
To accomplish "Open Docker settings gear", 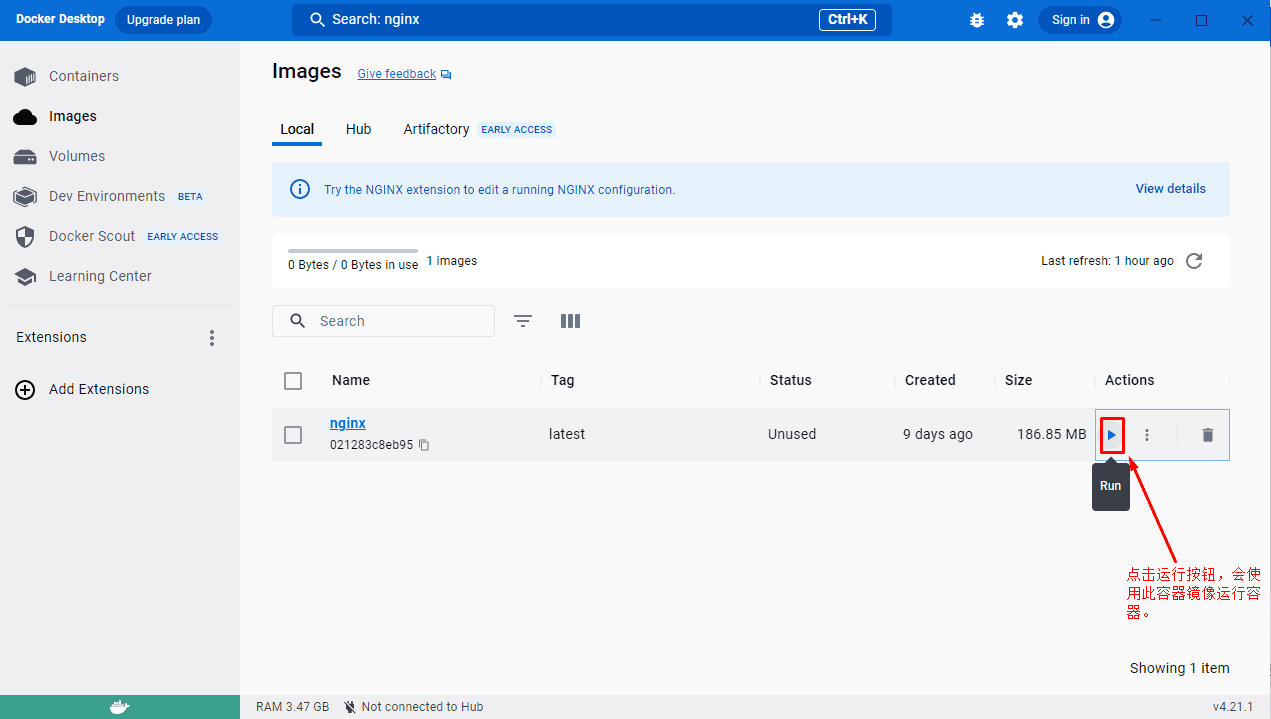I will [x=1015, y=20].
